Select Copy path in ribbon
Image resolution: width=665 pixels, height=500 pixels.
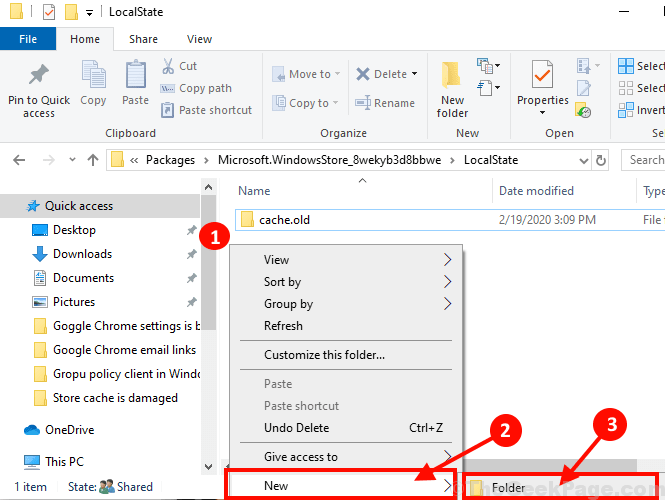point(196,88)
